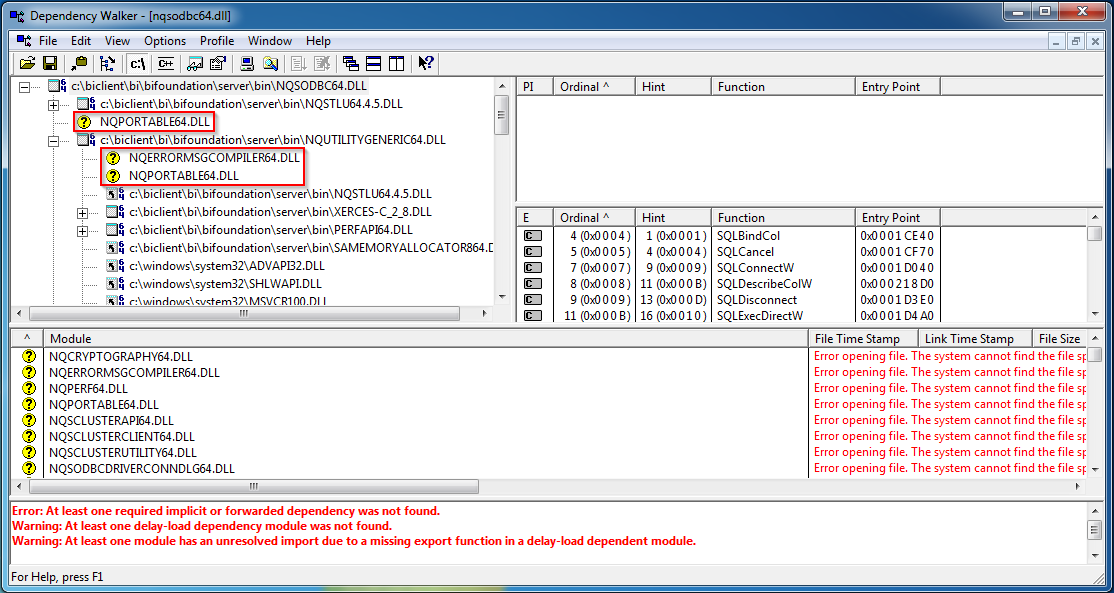Screen dimensions: 1114x593
Task: Select NQSCLUSTERUTILITY64.DLL in module list
Action: point(123,452)
